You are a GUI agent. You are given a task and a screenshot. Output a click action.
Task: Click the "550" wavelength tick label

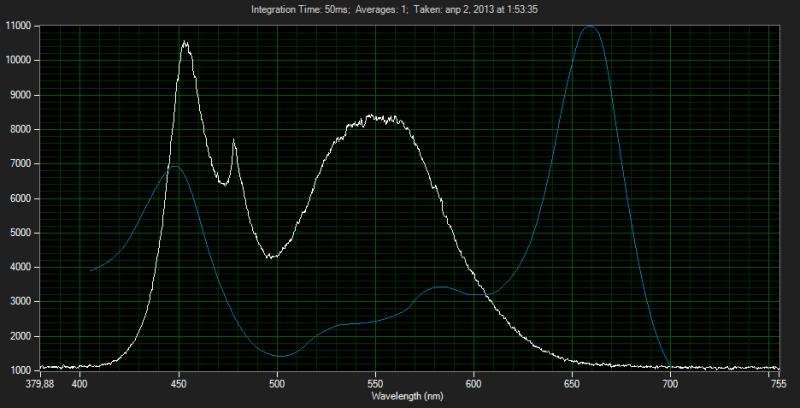pos(375,383)
